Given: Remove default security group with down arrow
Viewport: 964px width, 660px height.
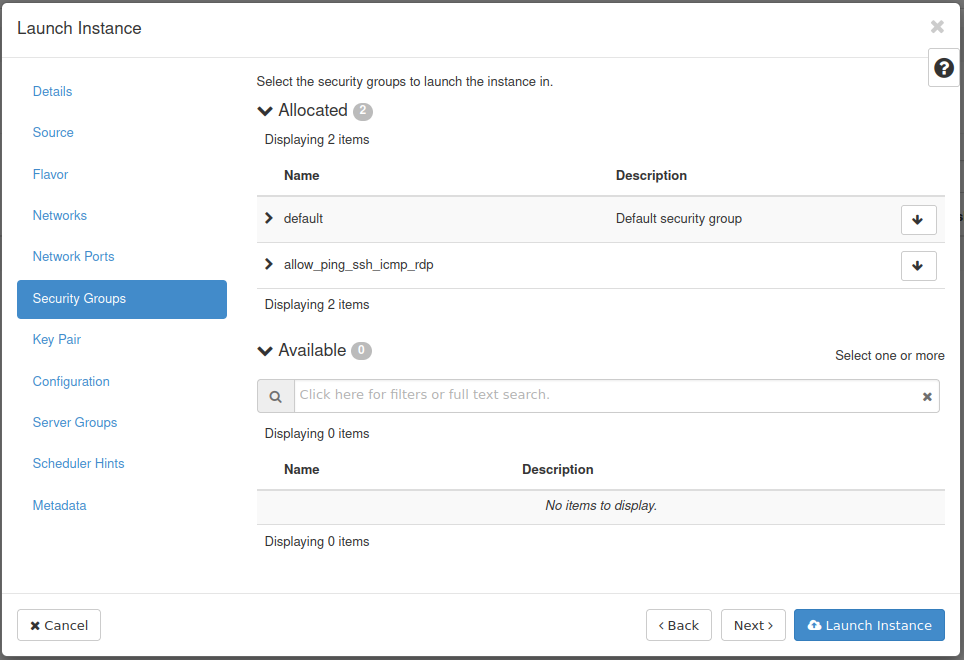Looking at the screenshot, I should (x=918, y=219).
